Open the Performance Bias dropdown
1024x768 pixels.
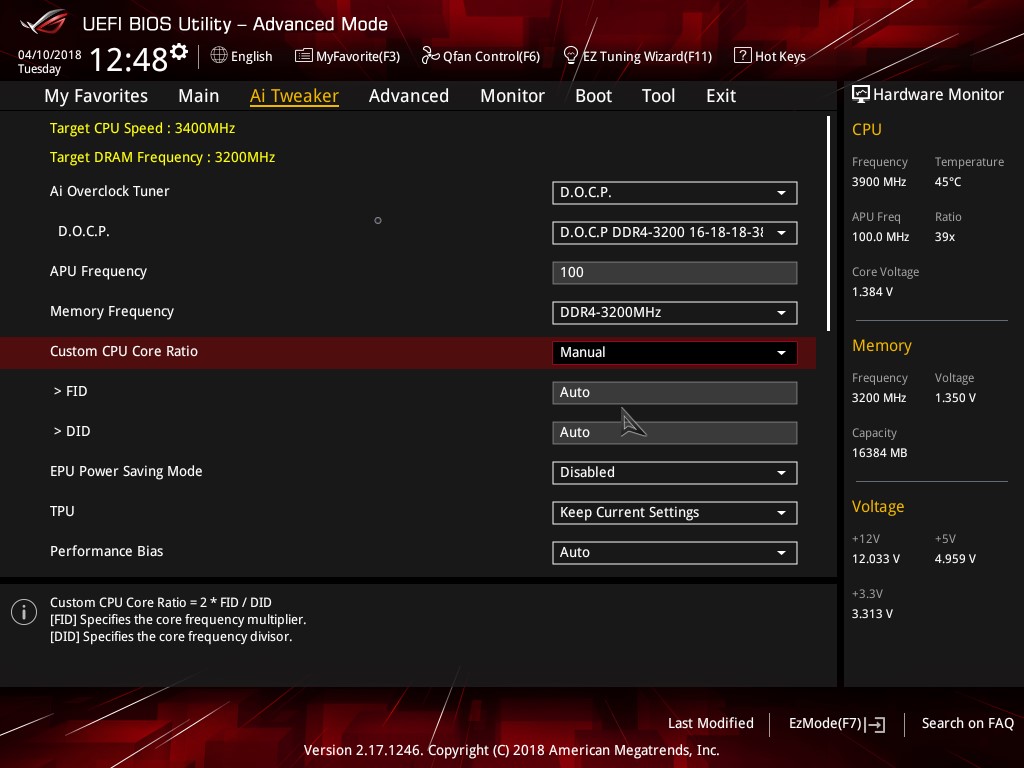[674, 552]
